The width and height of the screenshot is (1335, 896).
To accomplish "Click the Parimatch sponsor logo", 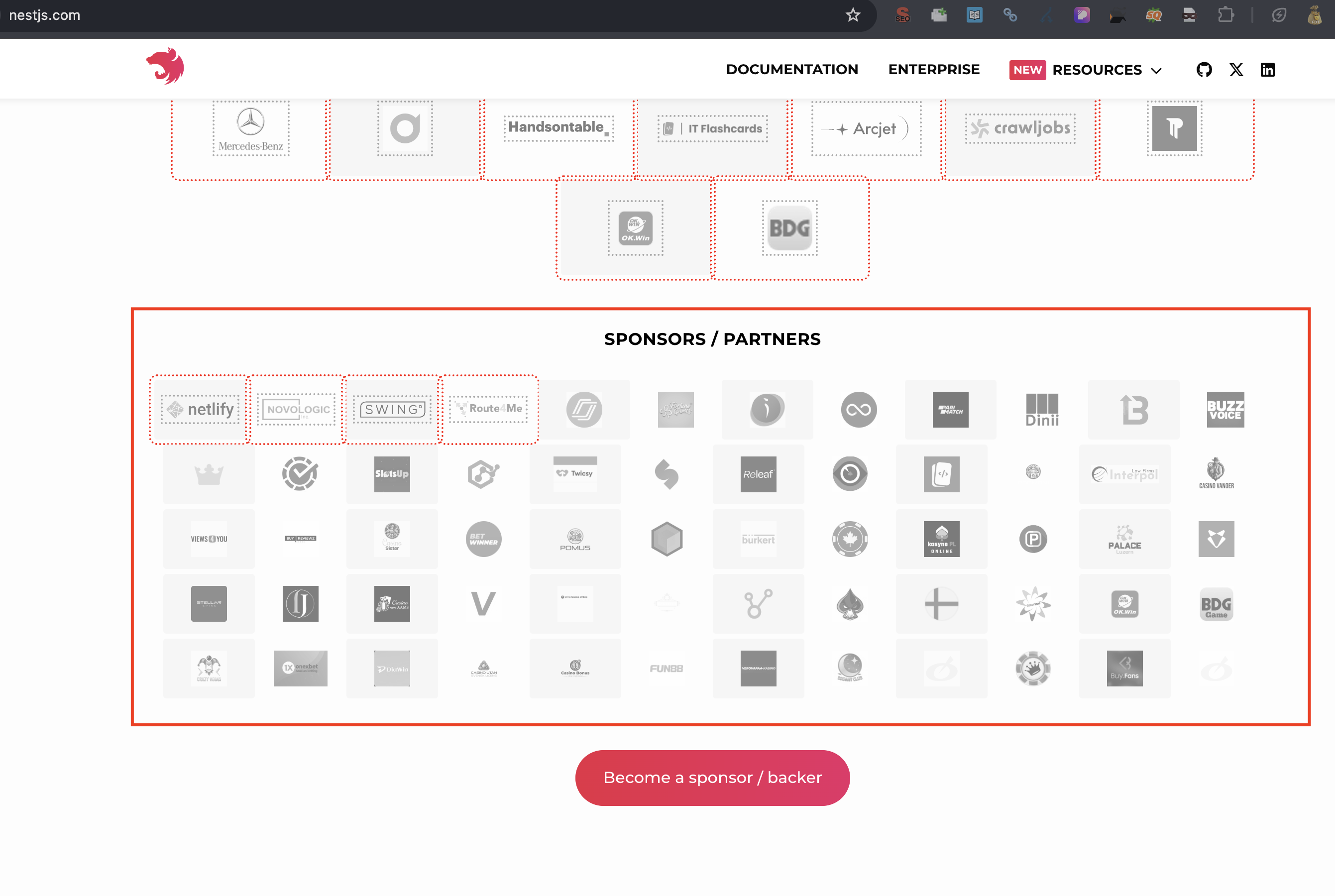I will pyautogui.click(x=951, y=409).
